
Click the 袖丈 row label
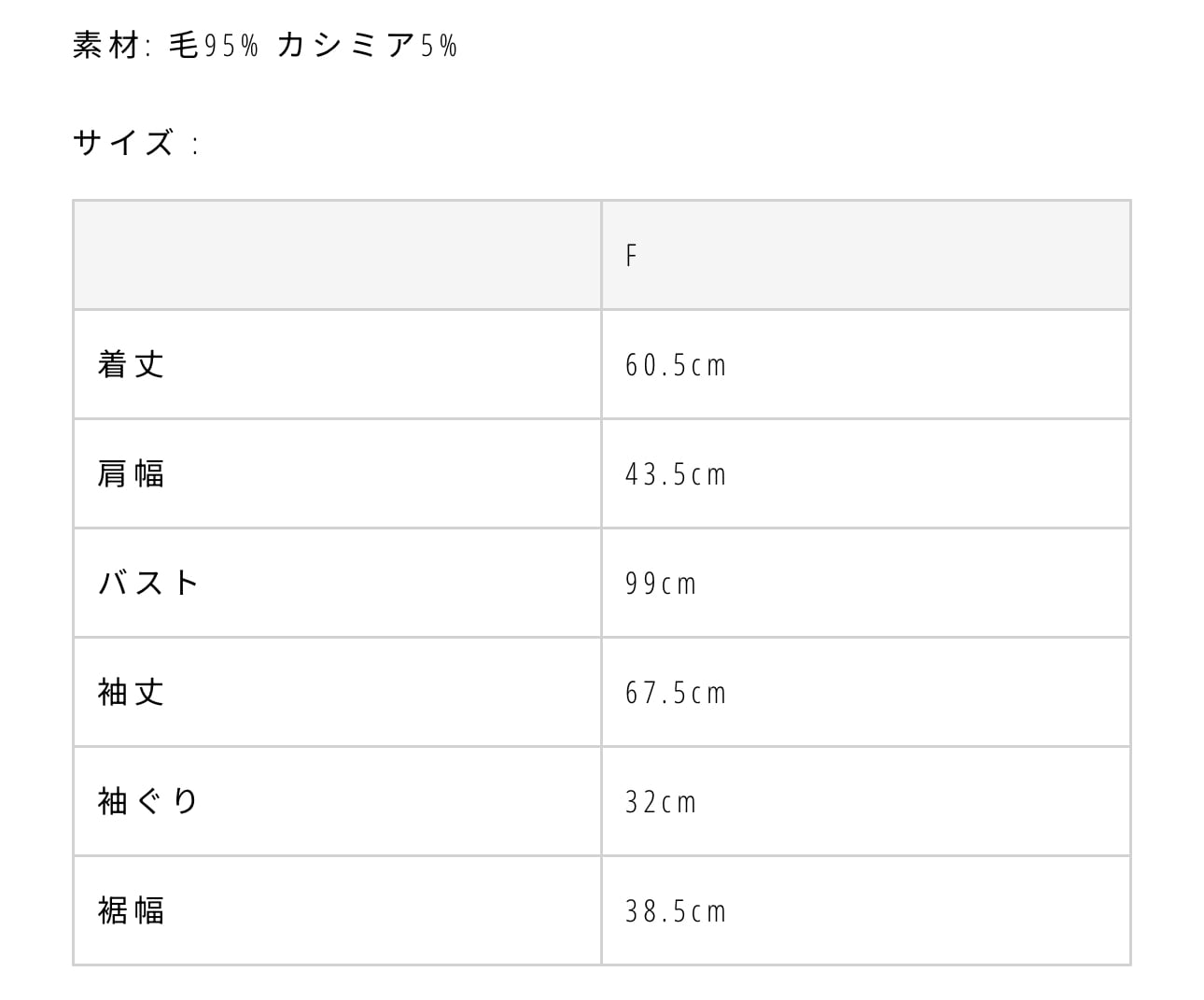pos(132,692)
